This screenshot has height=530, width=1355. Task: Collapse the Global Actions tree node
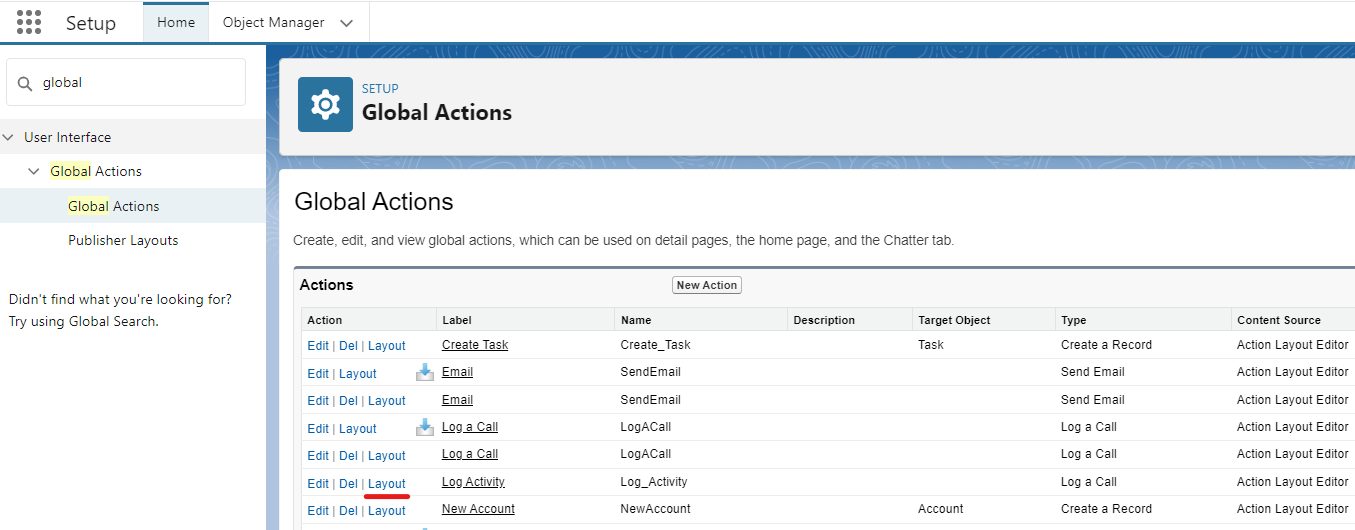pos(34,171)
